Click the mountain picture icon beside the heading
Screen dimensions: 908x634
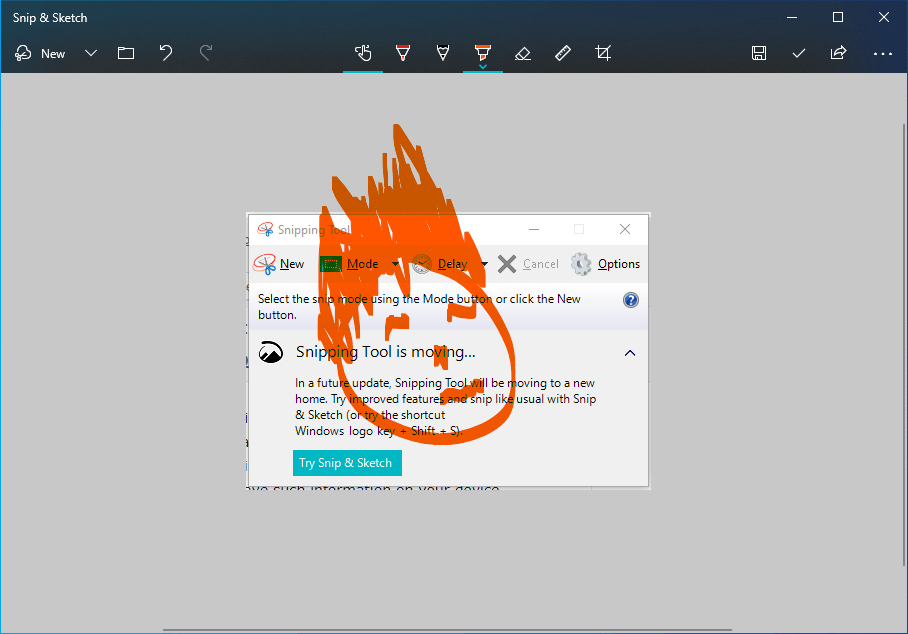coord(270,352)
